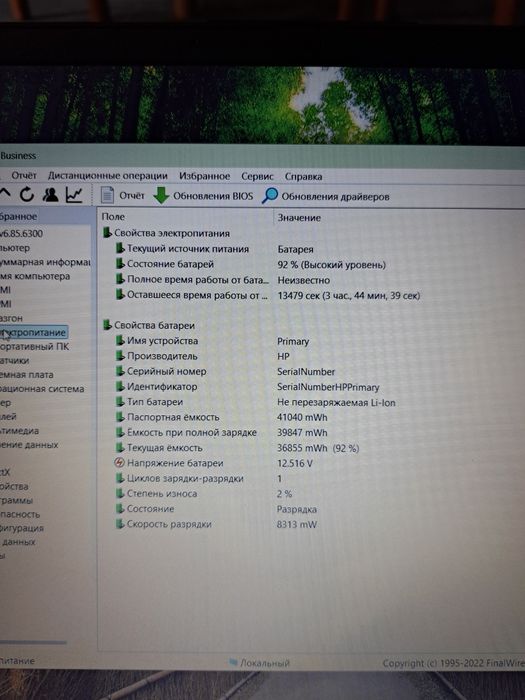The image size is (525, 700).
Task: Click the value 'SerialNumberHPPrimary'
Action: click(328, 387)
